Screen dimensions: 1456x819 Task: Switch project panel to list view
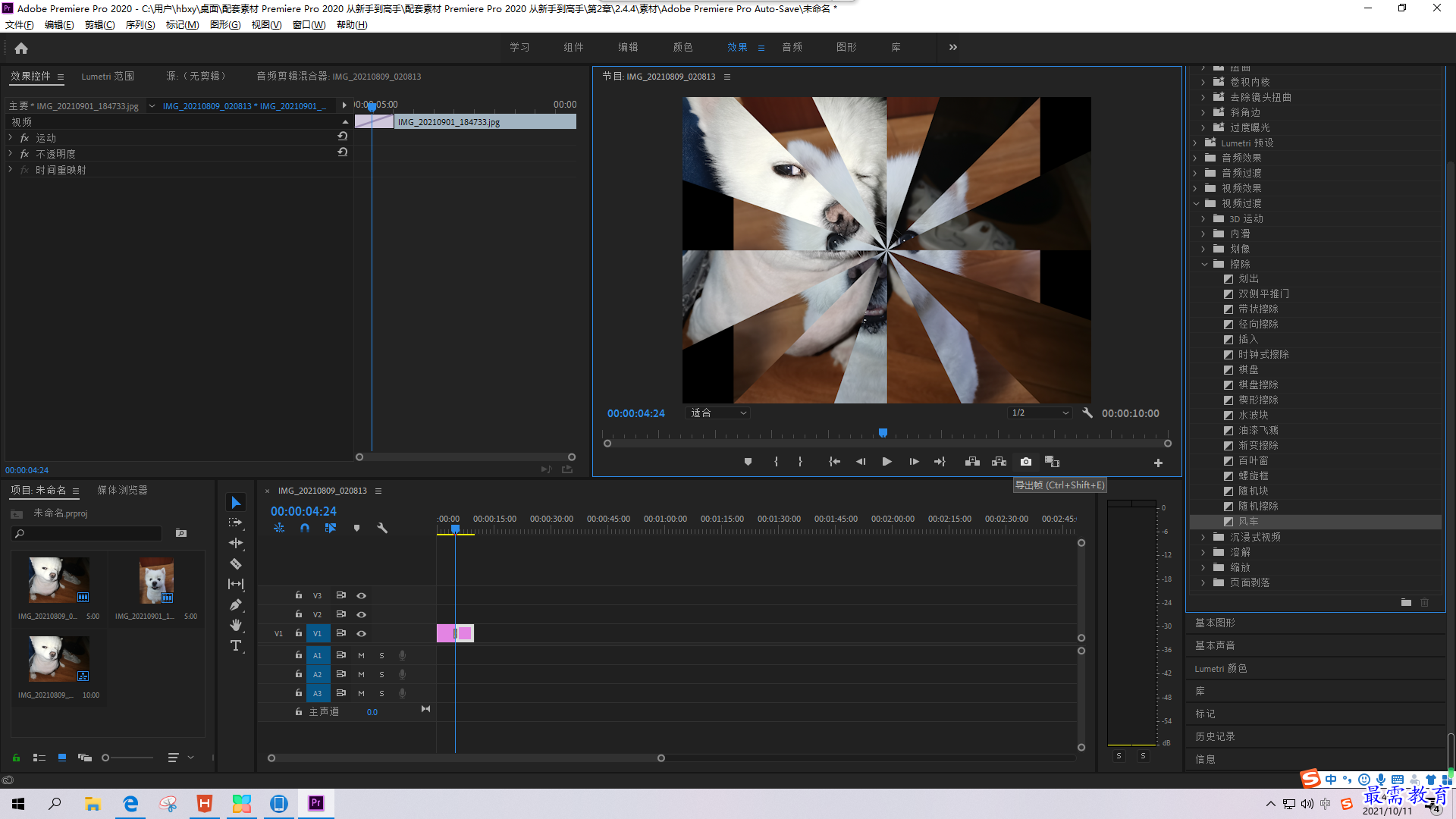coord(39,758)
